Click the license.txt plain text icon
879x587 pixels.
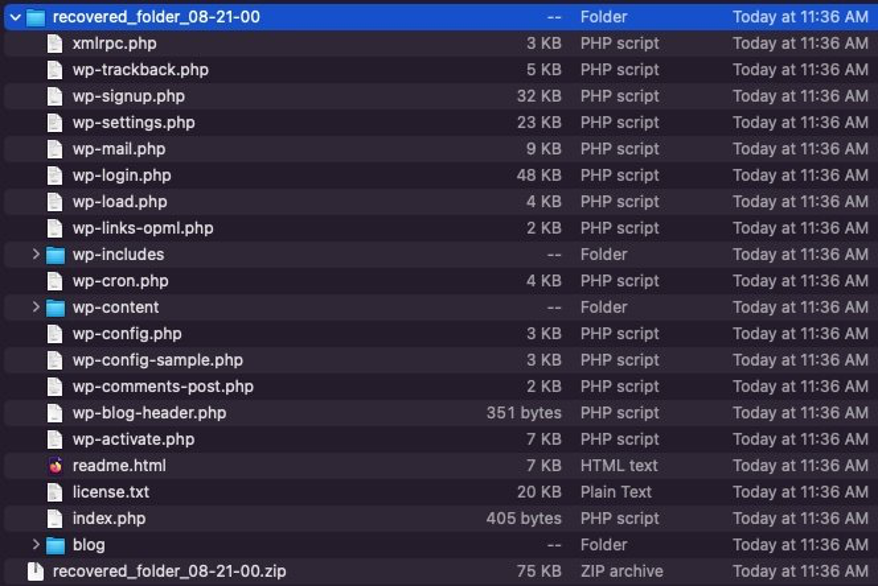coord(52,491)
